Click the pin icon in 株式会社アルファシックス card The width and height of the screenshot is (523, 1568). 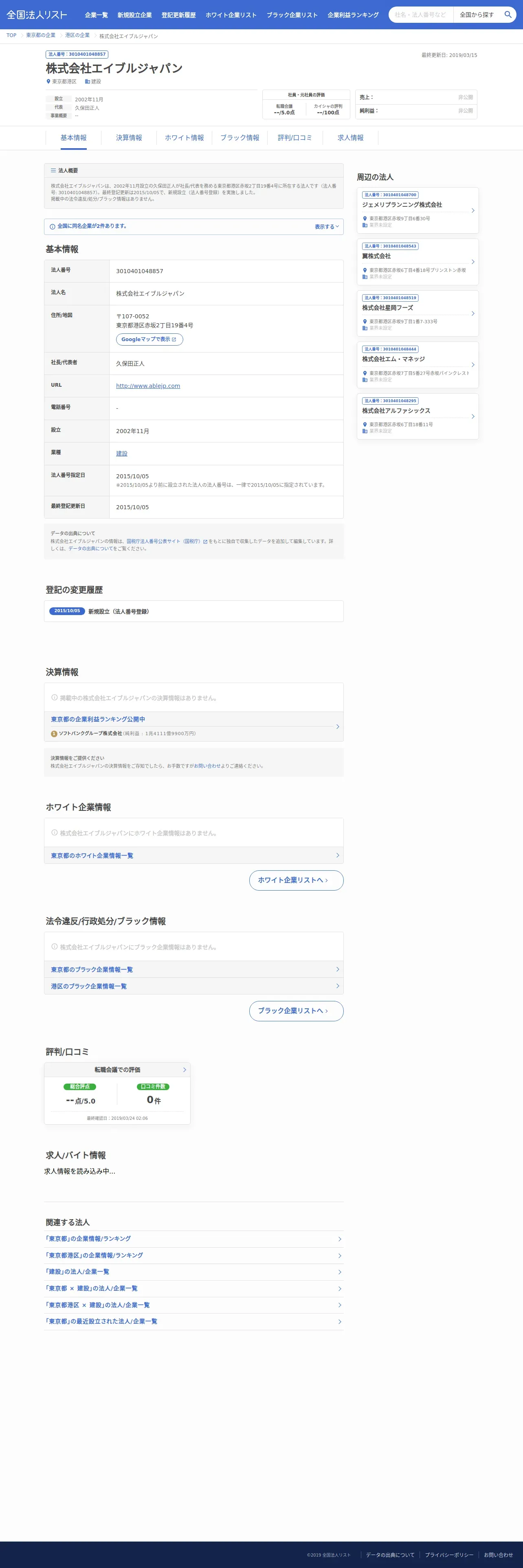tap(365, 425)
